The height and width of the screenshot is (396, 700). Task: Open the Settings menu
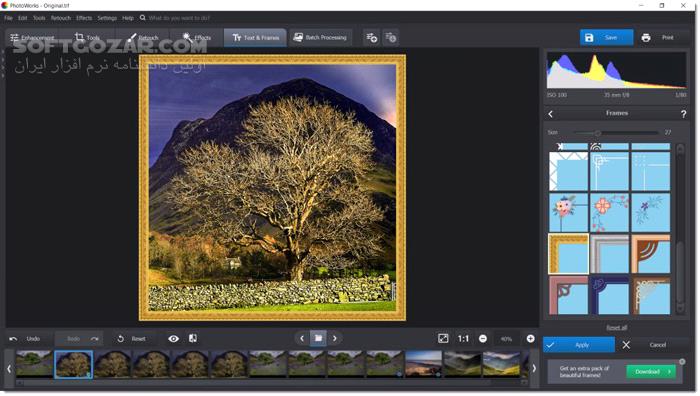(107, 18)
